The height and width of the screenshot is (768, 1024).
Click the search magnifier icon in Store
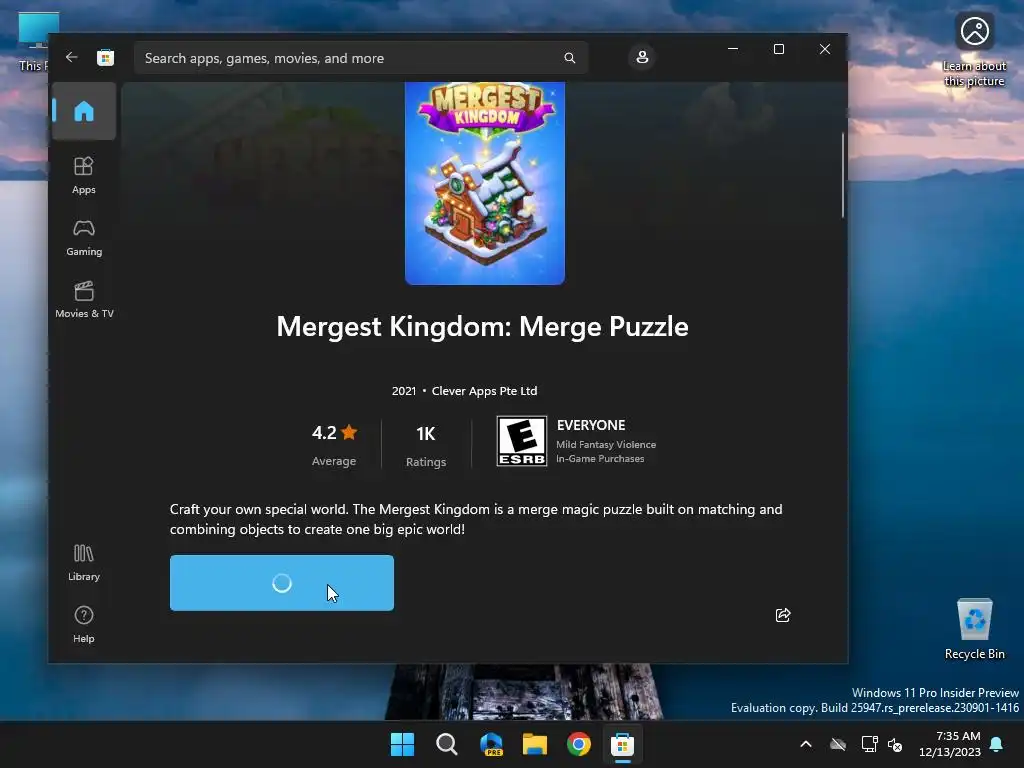569,58
